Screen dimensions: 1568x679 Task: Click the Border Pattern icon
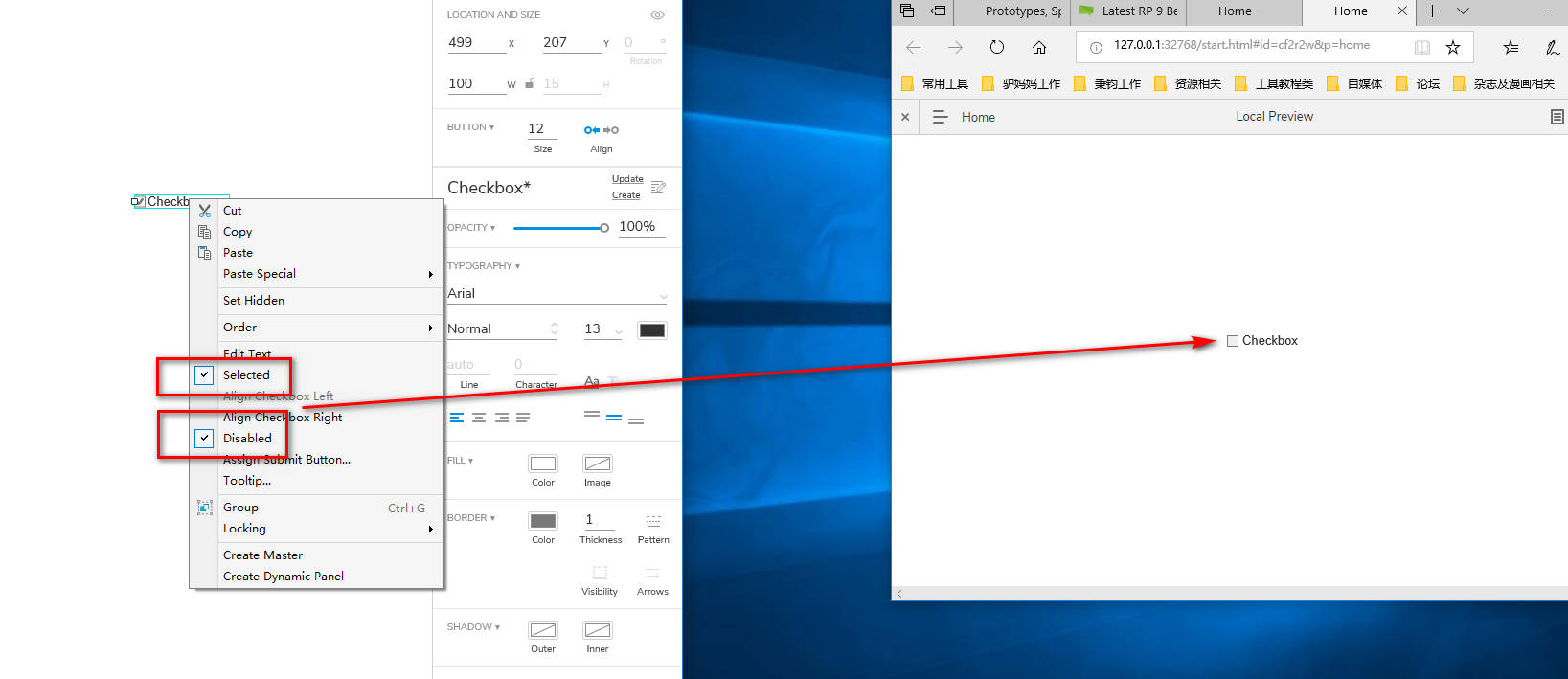[x=653, y=521]
